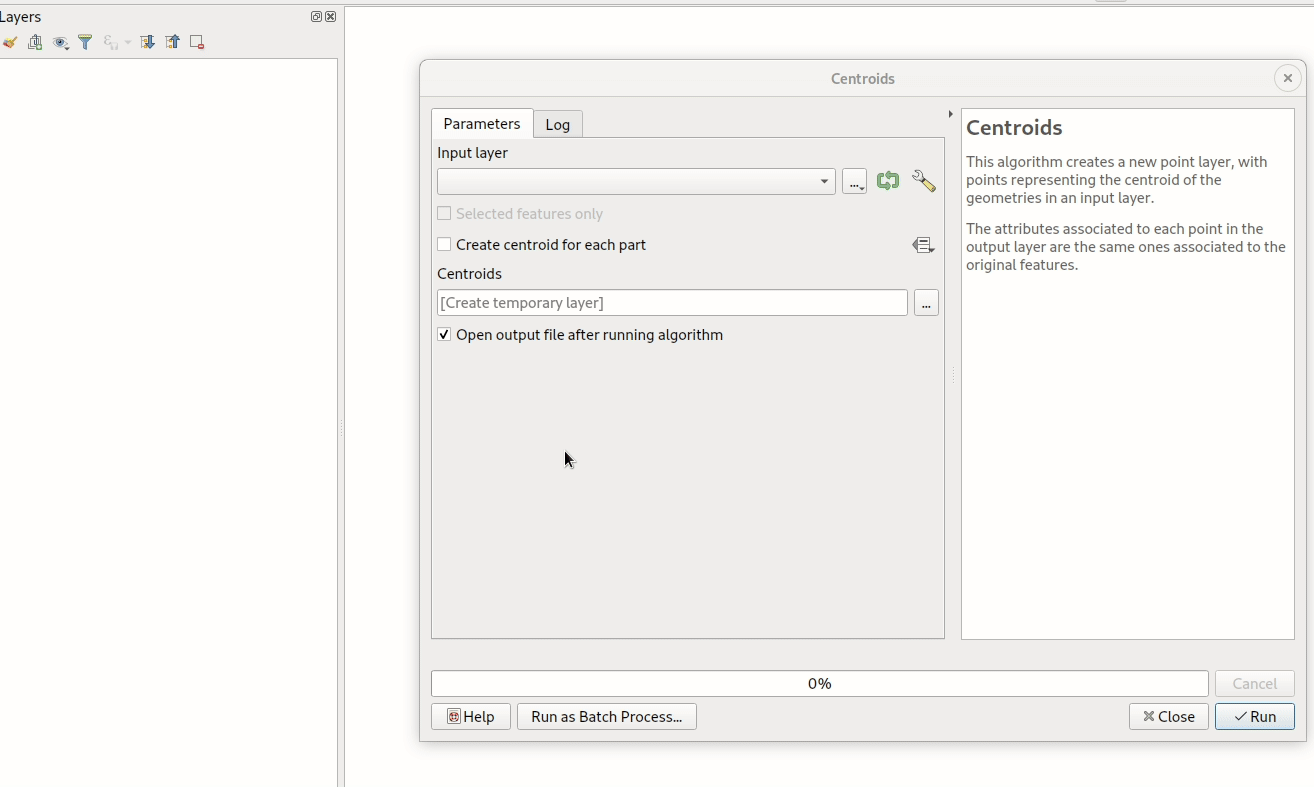Click the Centroids output browse button
The height and width of the screenshot is (787, 1314).
pyautogui.click(x=926, y=303)
